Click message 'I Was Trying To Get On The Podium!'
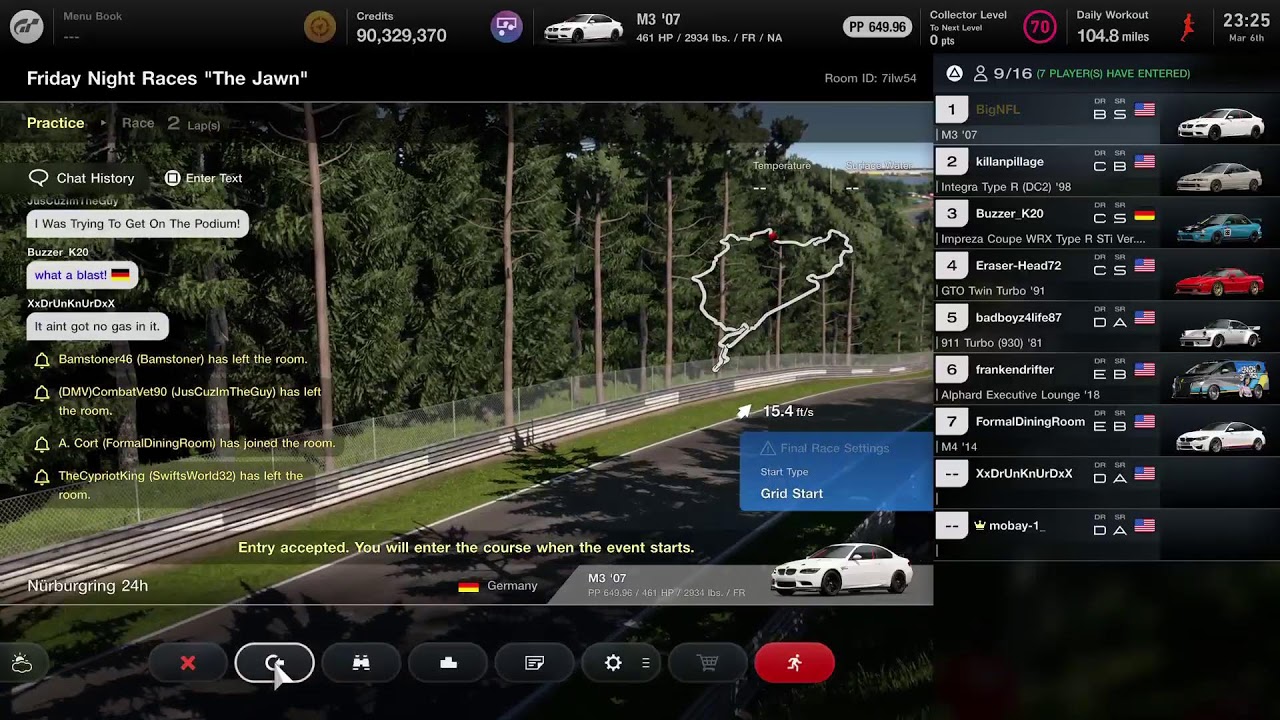 pos(137,223)
